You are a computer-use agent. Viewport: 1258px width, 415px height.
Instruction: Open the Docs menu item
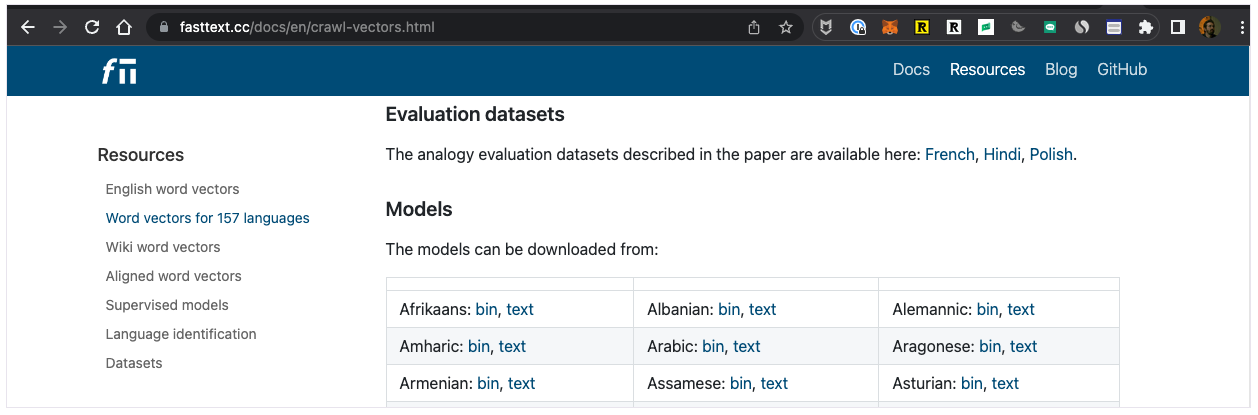tap(911, 70)
